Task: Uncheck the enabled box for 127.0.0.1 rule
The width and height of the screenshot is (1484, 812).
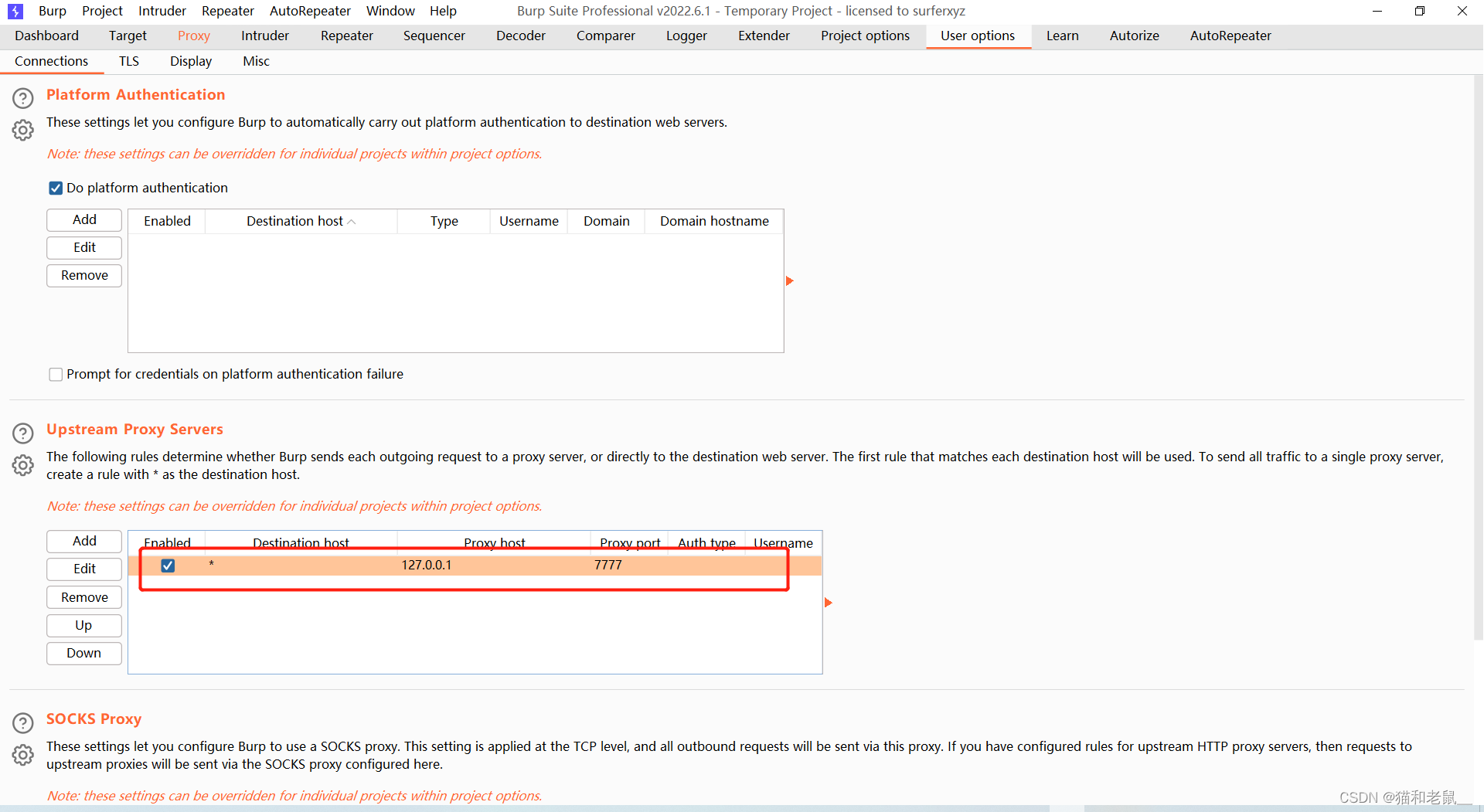Action: coord(168,566)
